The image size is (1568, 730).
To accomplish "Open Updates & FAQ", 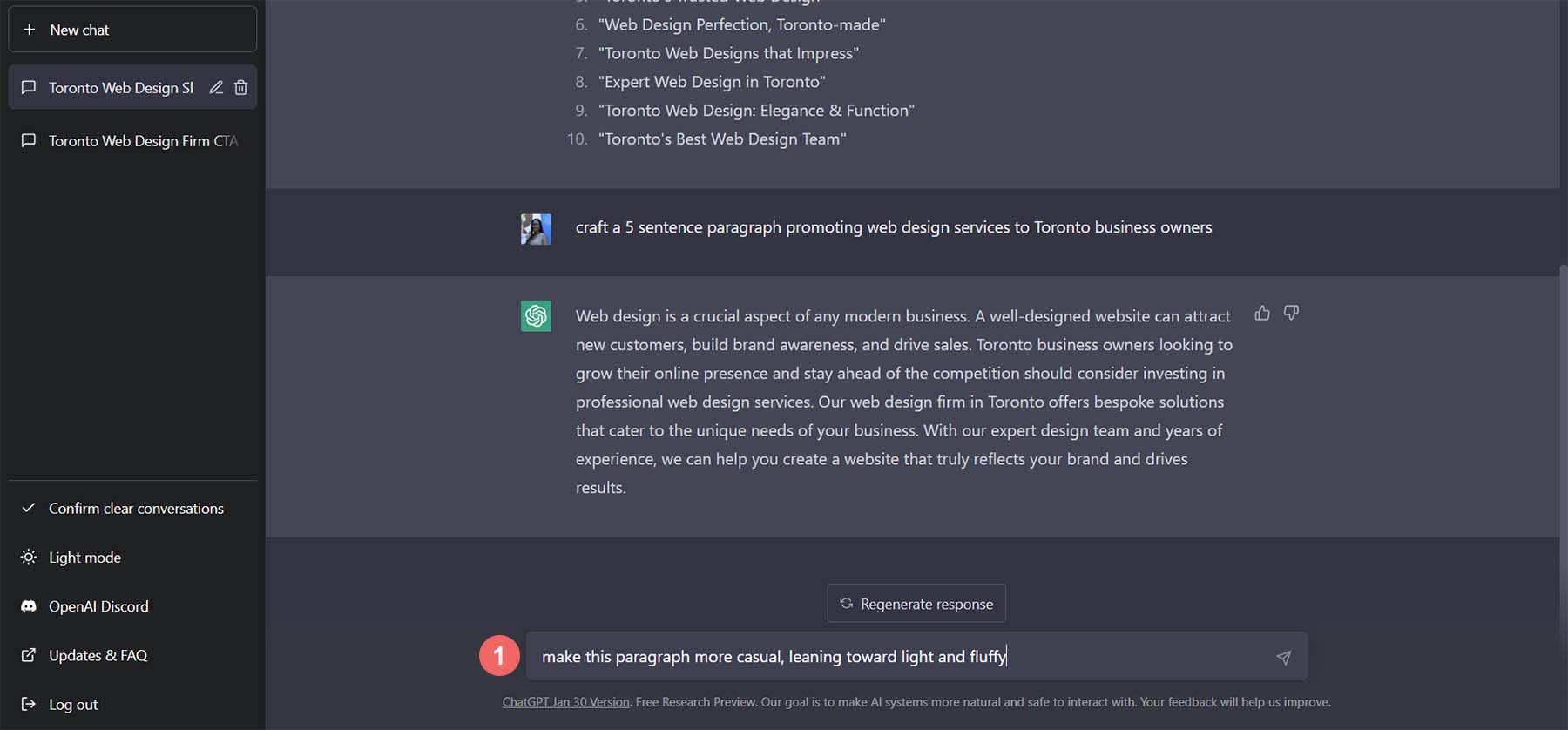I will (x=98, y=655).
